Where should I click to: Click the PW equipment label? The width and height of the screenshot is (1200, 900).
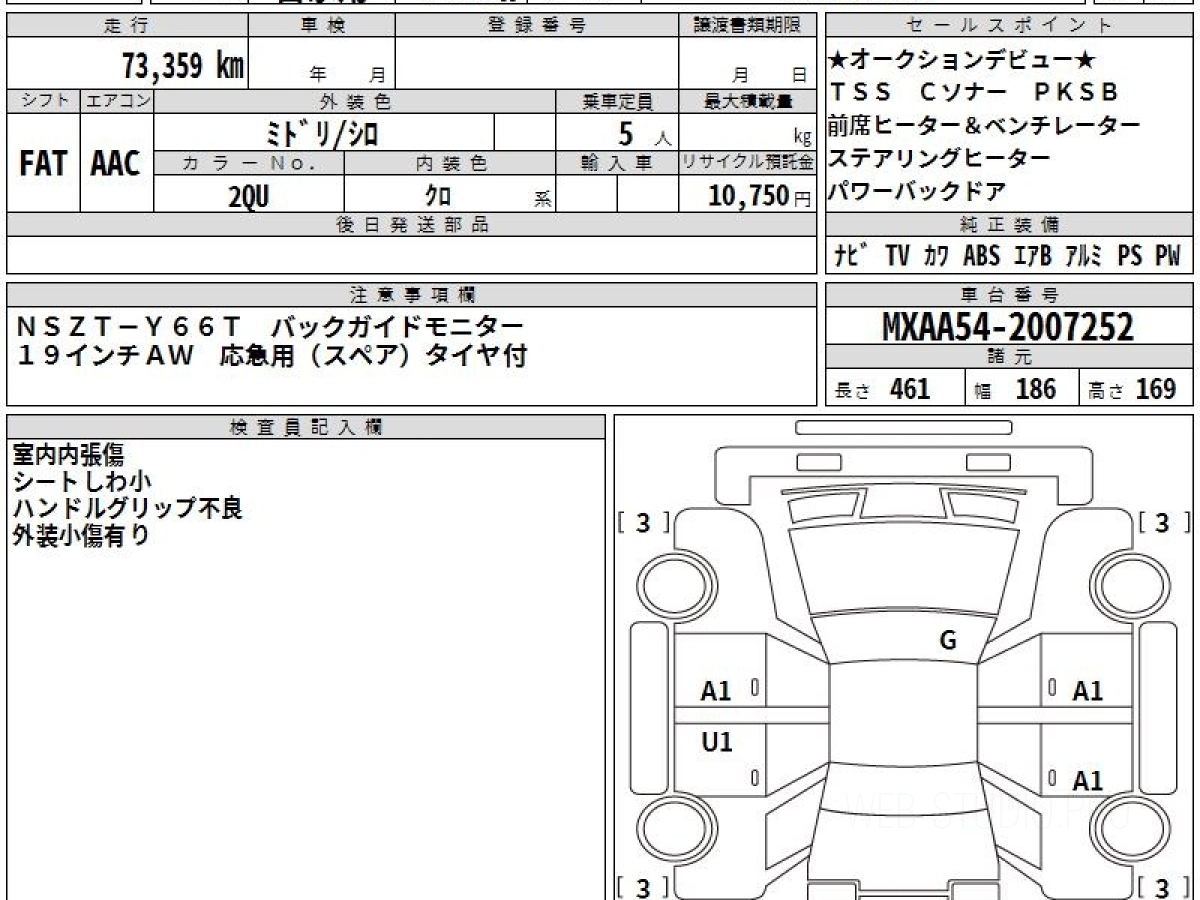[1167, 256]
